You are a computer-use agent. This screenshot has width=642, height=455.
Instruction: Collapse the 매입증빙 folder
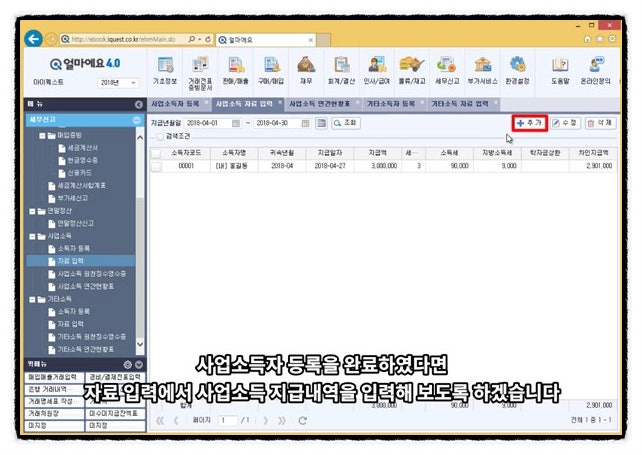click(42, 136)
